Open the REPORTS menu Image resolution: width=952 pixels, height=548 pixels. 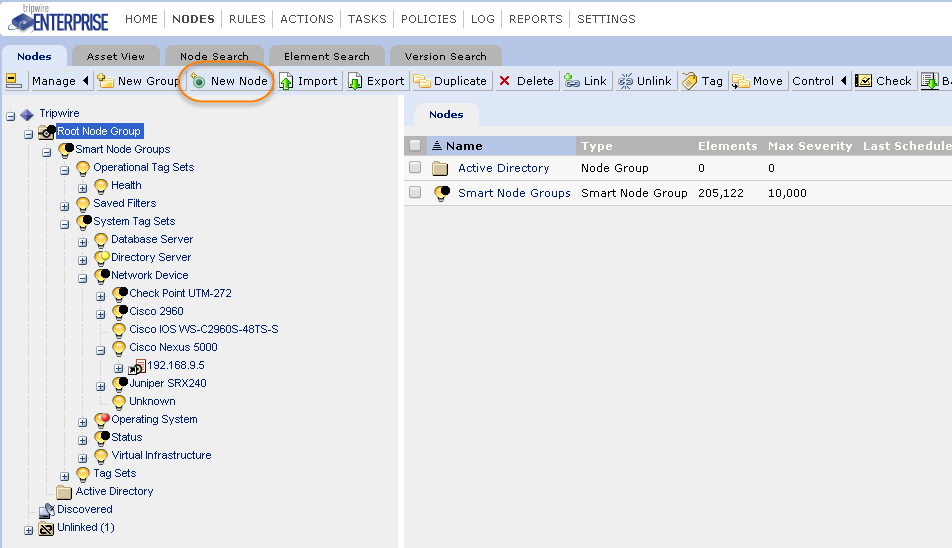coord(536,19)
